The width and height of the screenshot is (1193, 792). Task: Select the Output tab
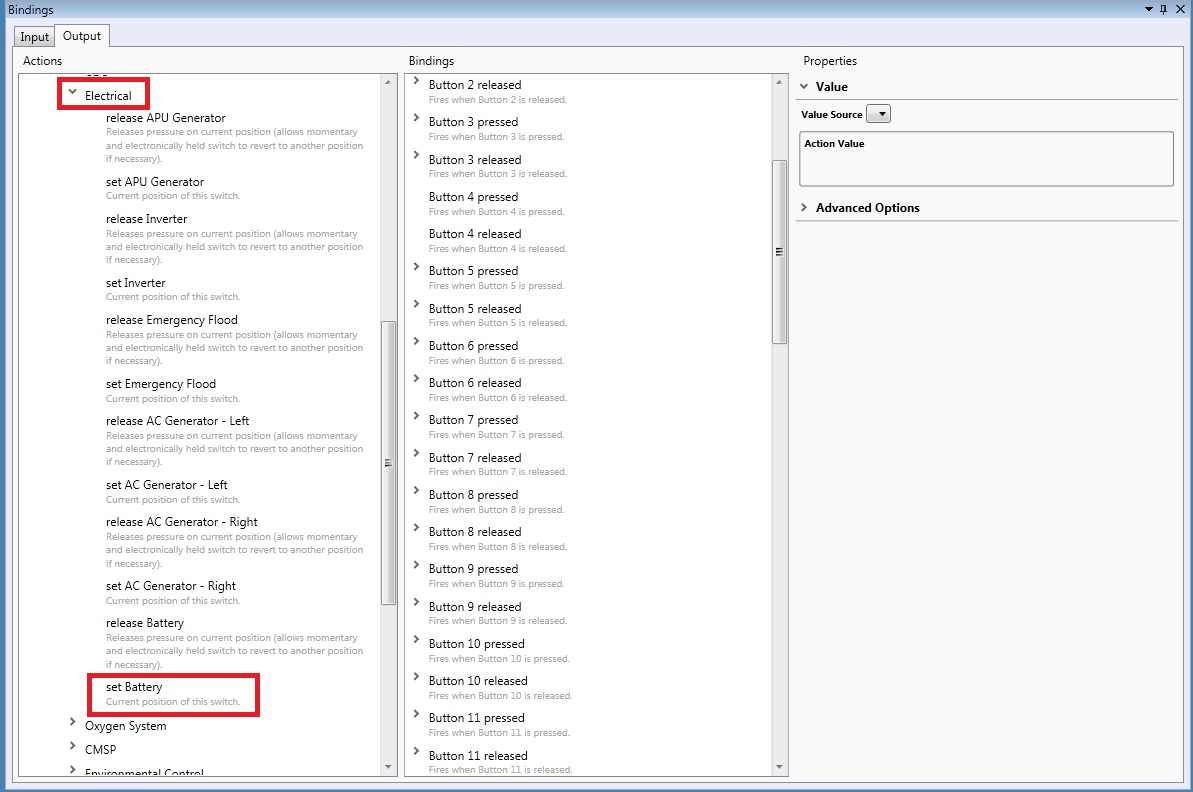[81, 36]
